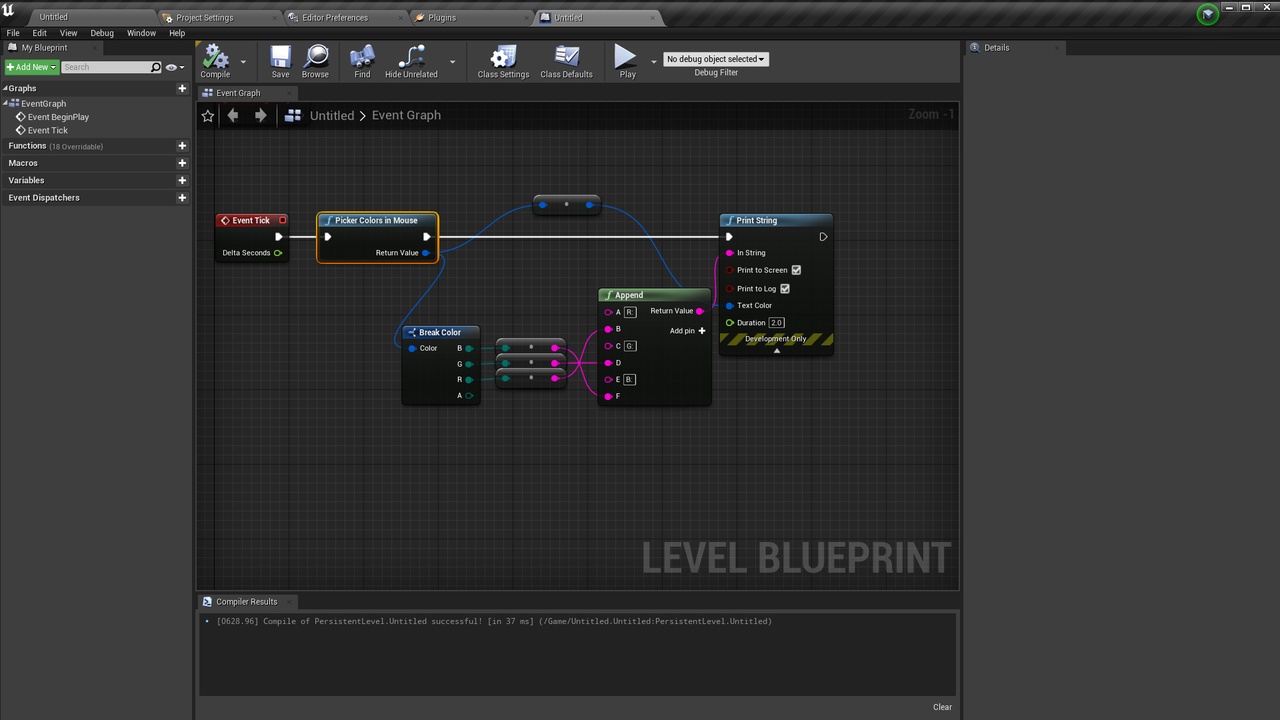Open the Help menu

(177, 33)
